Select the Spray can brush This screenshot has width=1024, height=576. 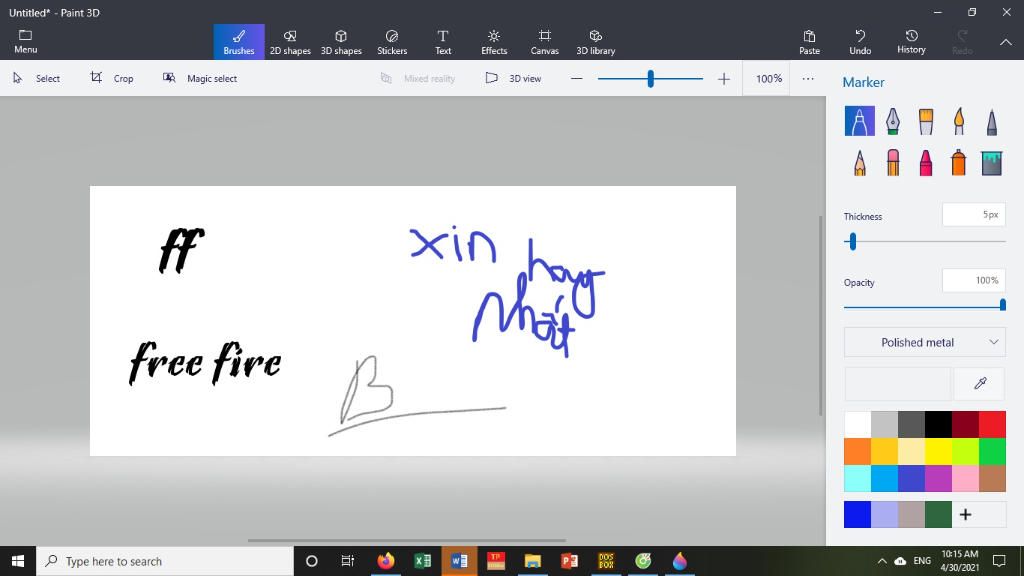point(959,163)
